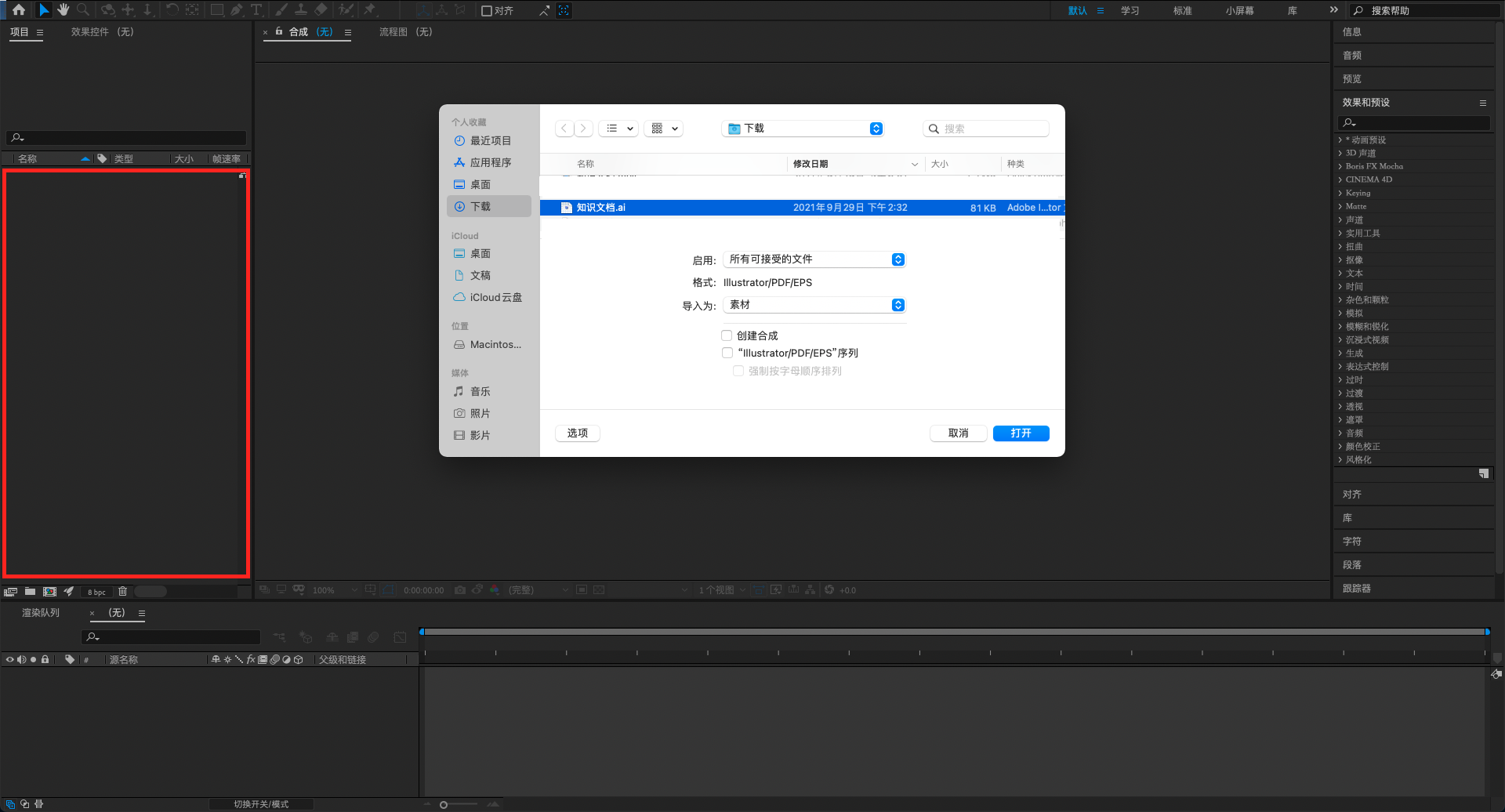The height and width of the screenshot is (812, 1505).
Task: Open the 渲染队列 tab
Action: (41, 613)
